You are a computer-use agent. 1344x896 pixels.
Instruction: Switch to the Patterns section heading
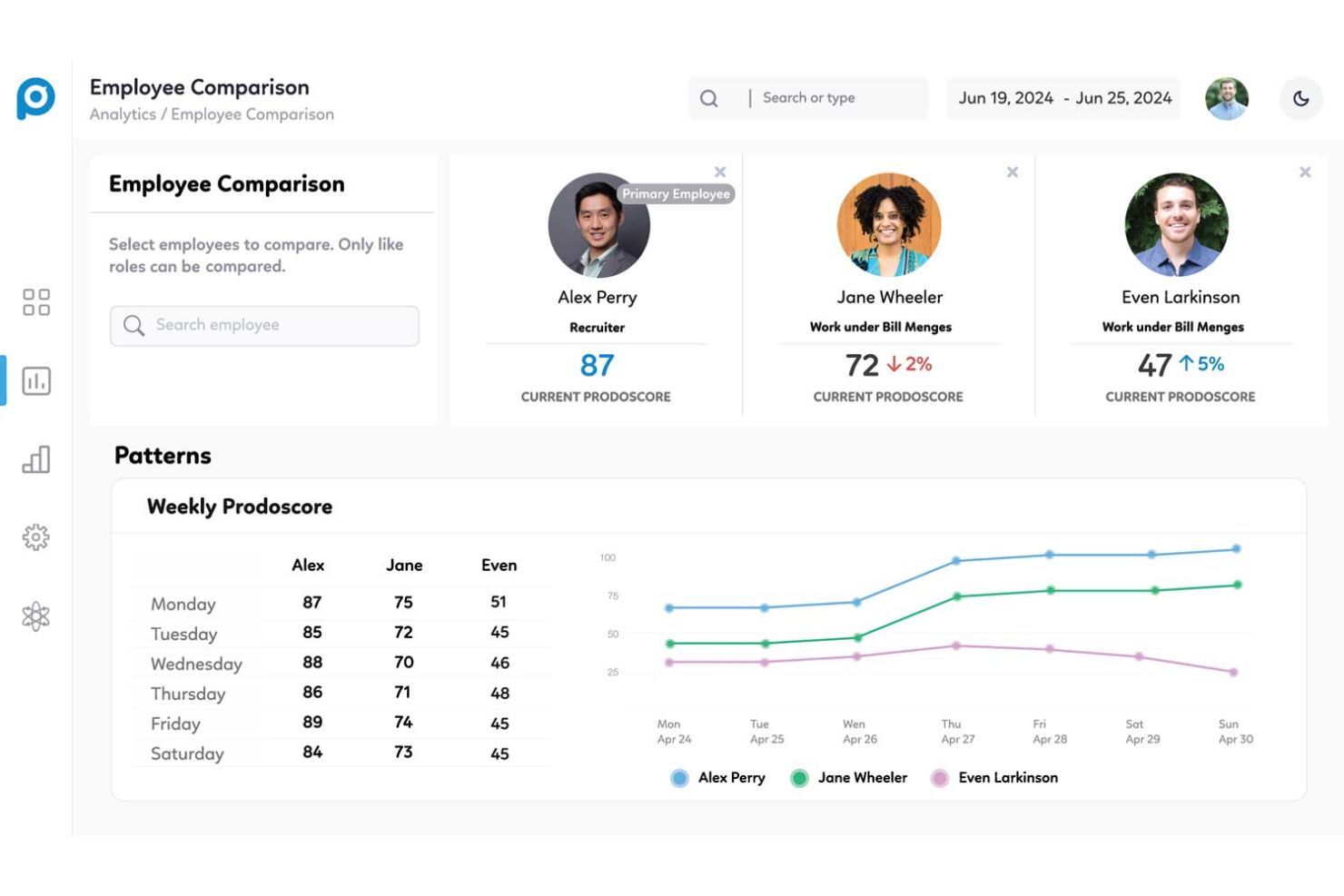(162, 456)
